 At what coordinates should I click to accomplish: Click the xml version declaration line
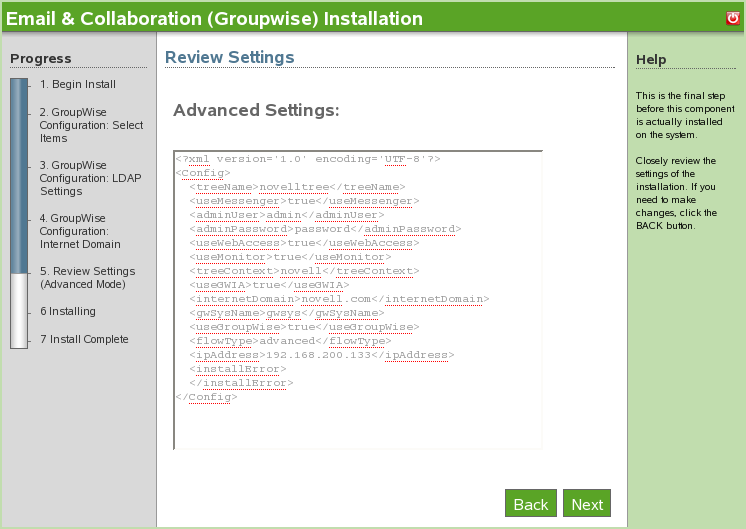308,159
